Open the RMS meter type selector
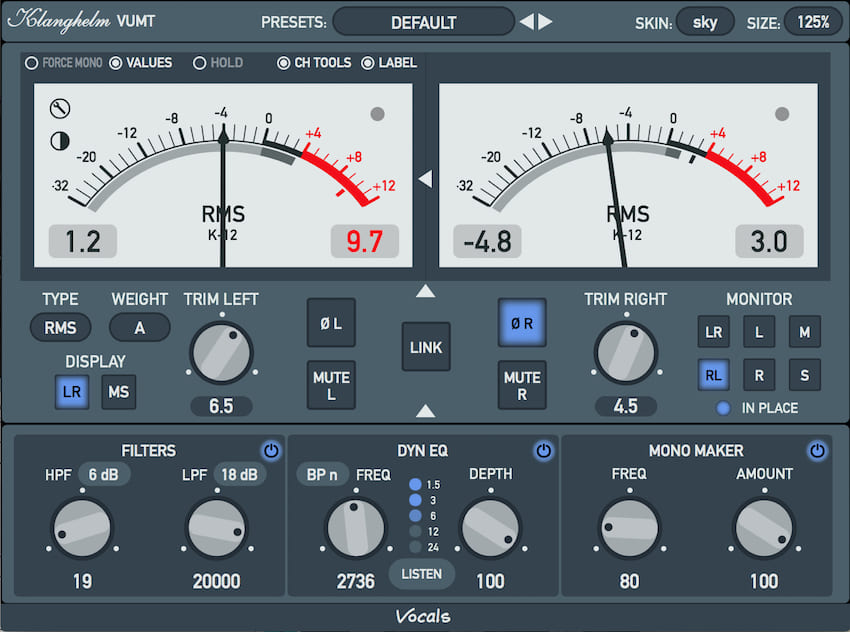The width and height of the screenshot is (850, 632). point(60,327)
